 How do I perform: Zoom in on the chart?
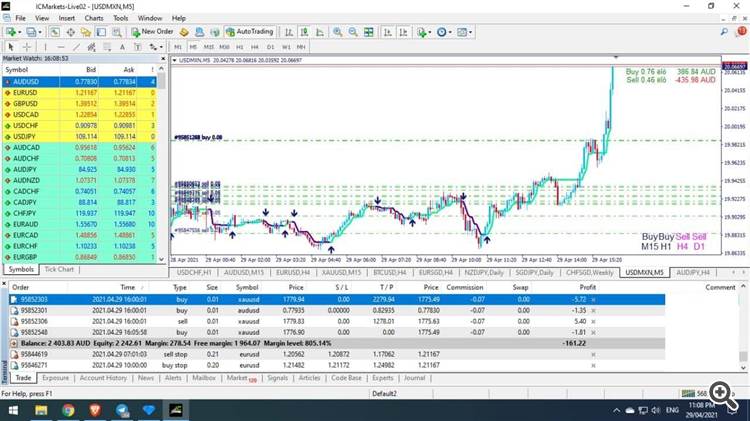pyautogui.click(x=338, y=32)
